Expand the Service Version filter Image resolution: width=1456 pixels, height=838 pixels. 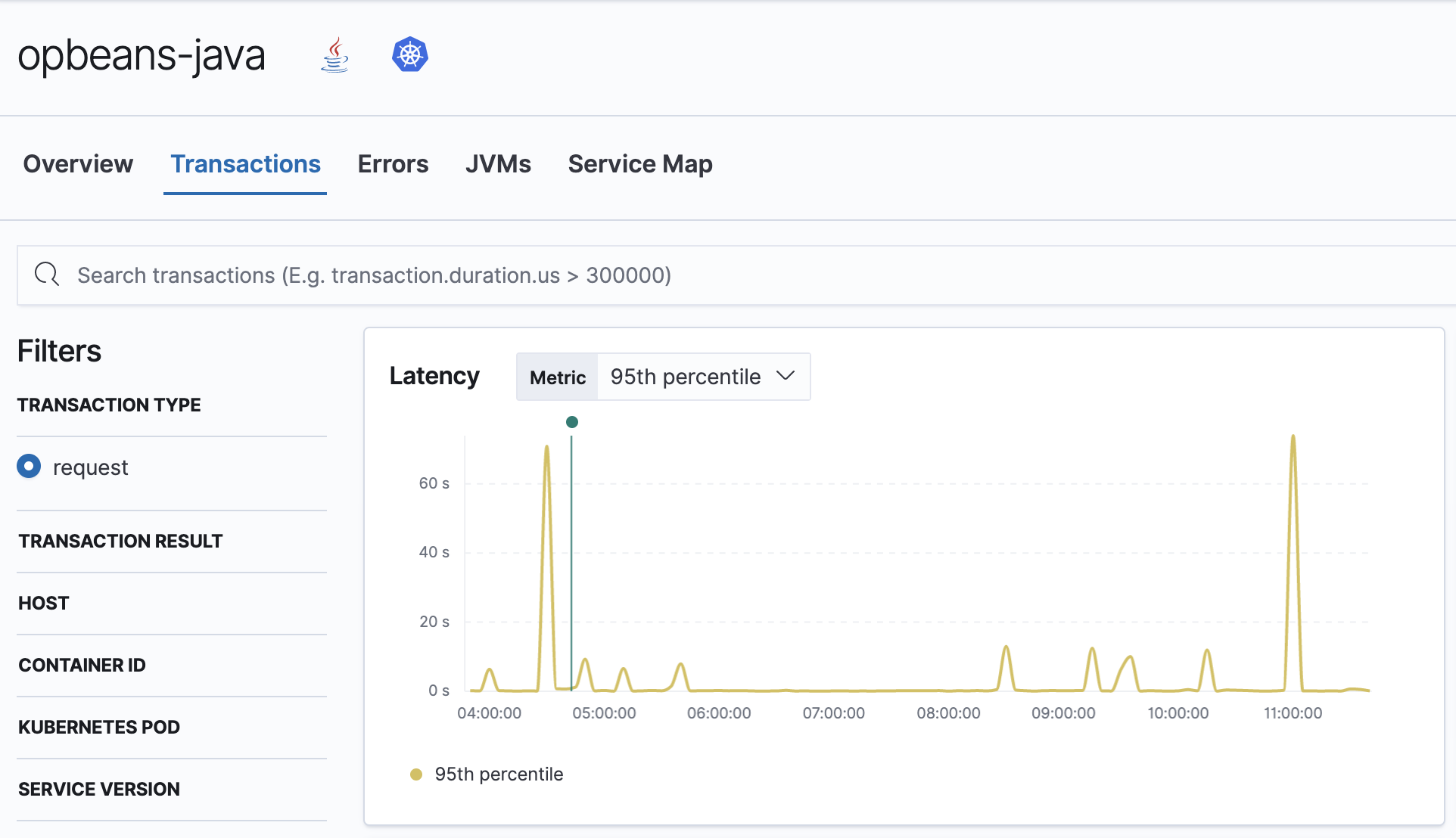point(99,789)
